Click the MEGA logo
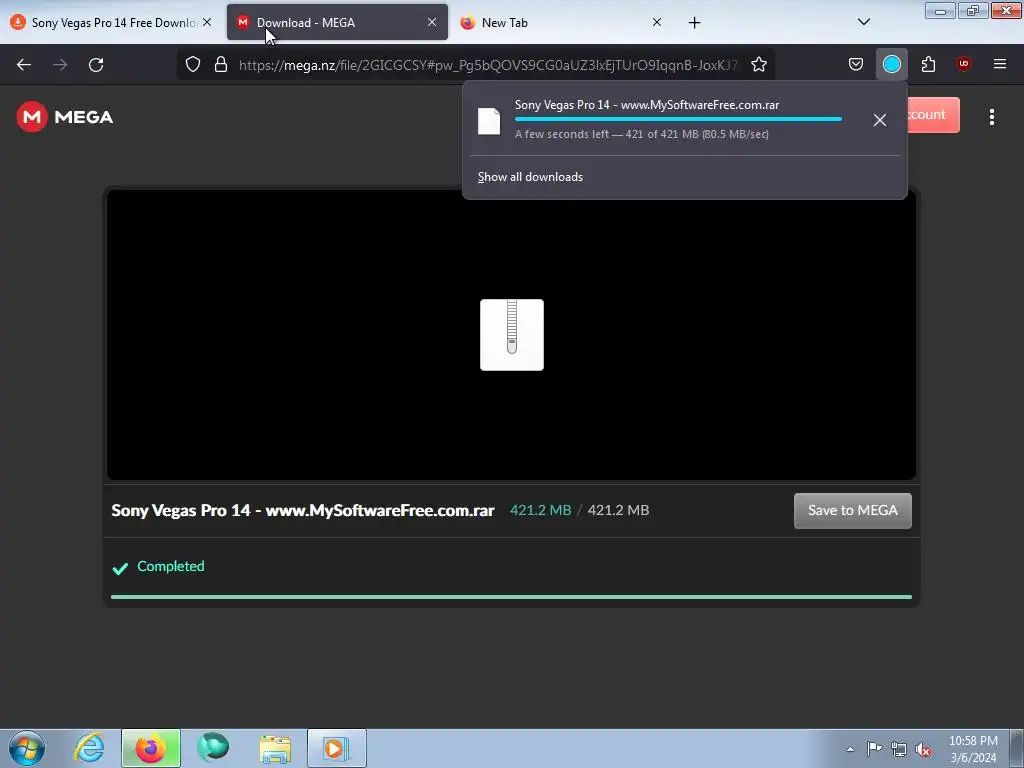The width and height of the screenshot is (1024, 768). point(65,117)
